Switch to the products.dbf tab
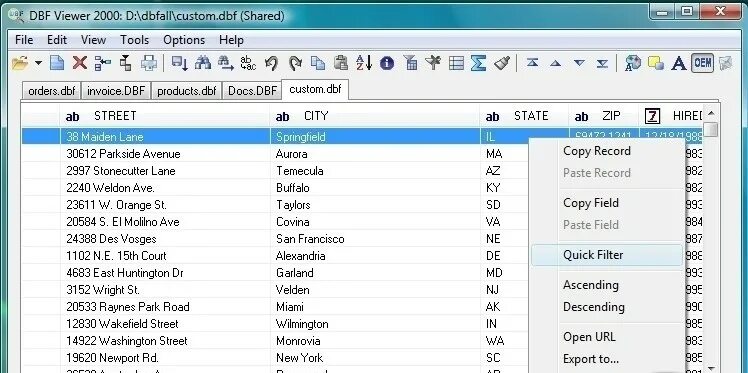This screenshot has height=373, width=748. (x=187, y=91)
